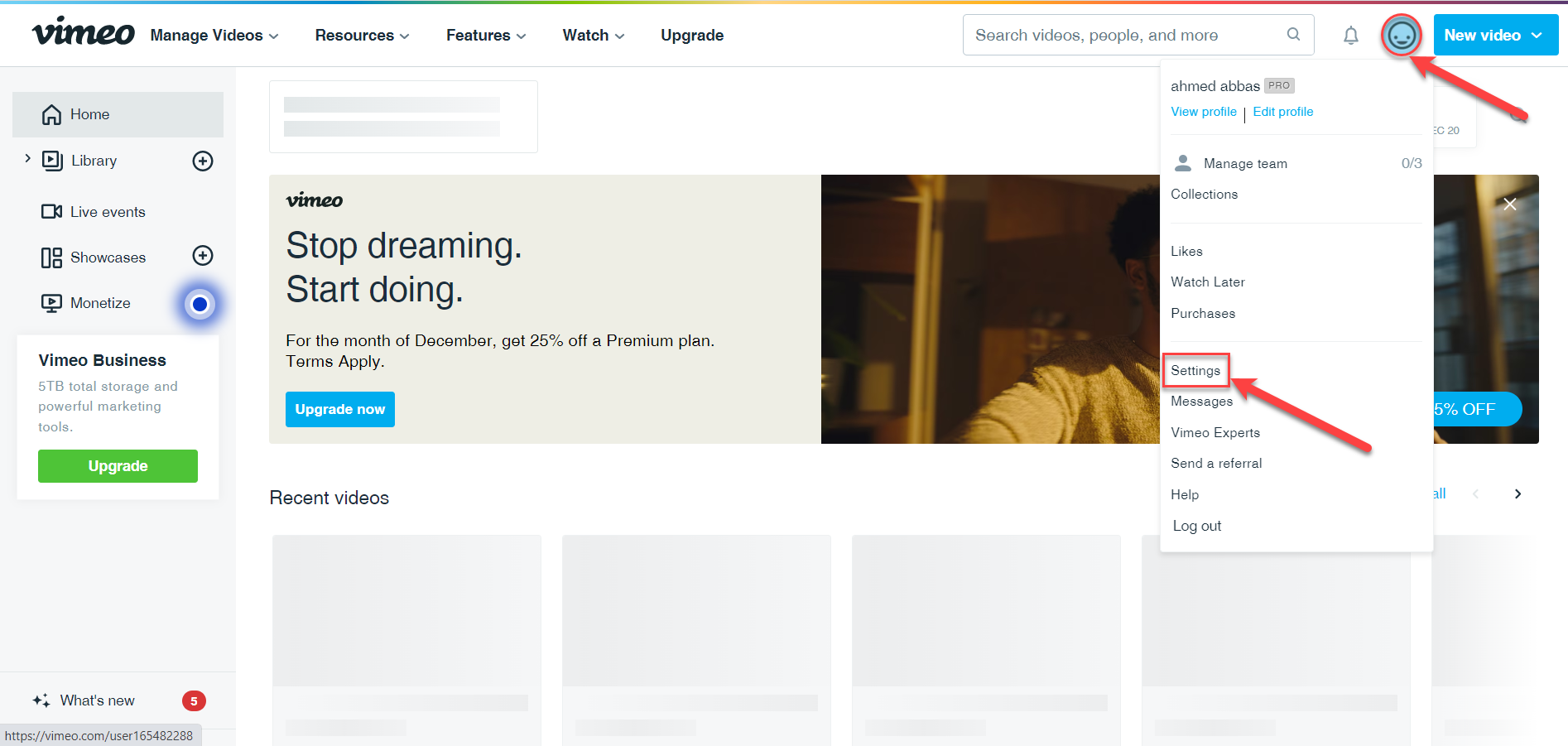
Task: Click the ahmed abbas username text
Action: pyautogui.click(x=1214, y=86)
